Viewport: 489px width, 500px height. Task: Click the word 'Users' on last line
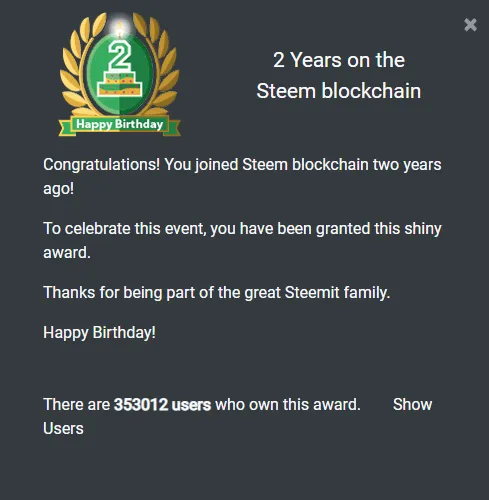click(63, 428)
